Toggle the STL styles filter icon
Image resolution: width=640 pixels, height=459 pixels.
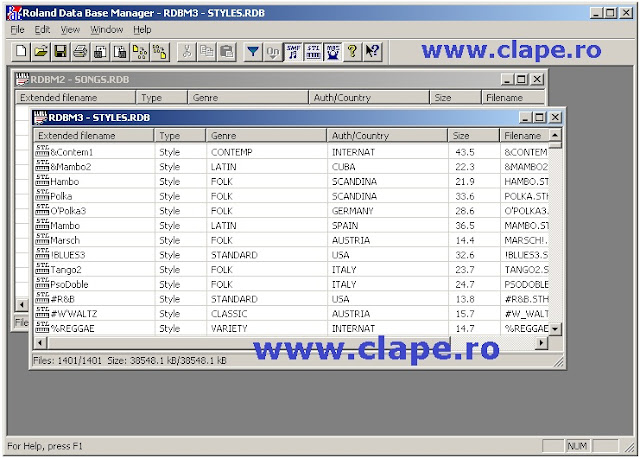(313, 52)
